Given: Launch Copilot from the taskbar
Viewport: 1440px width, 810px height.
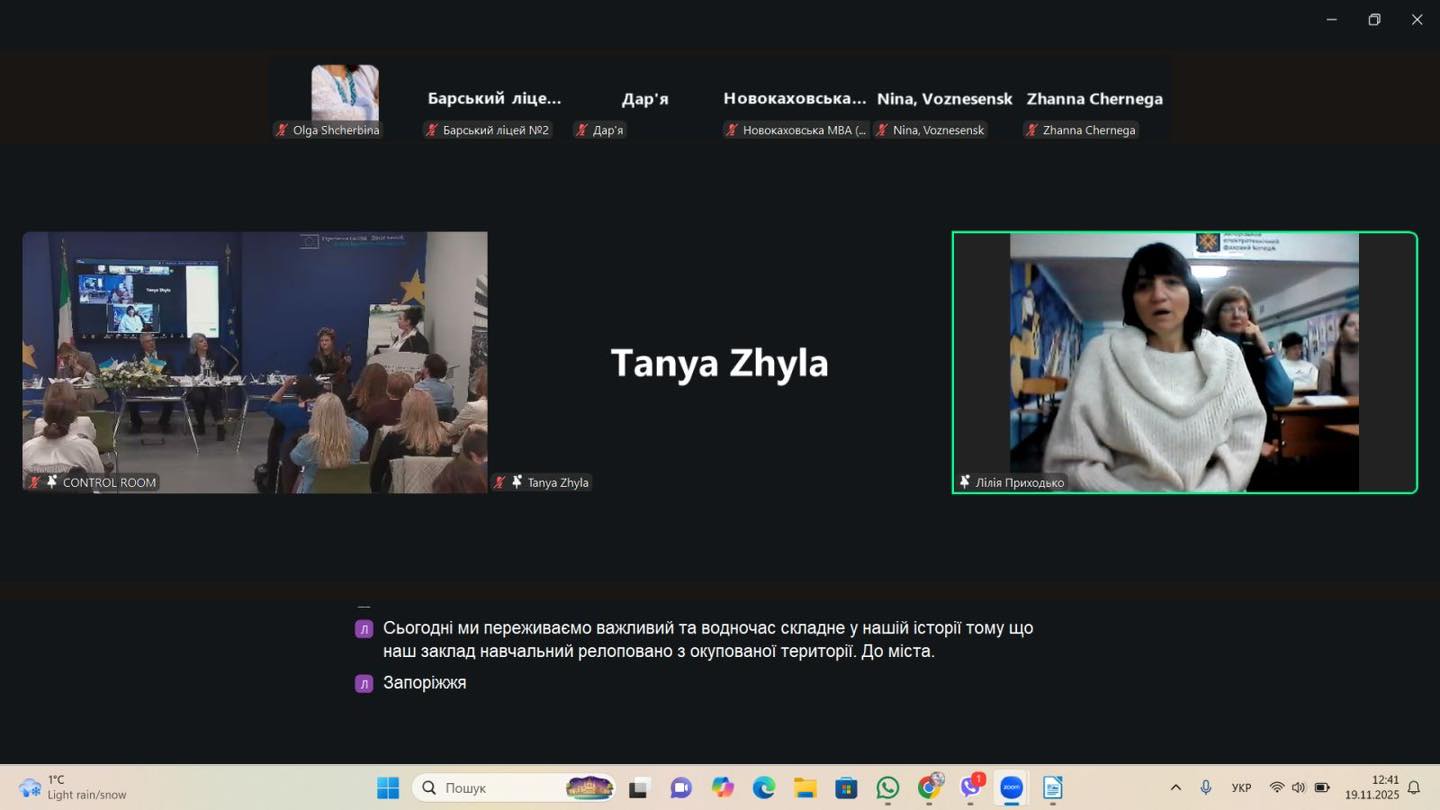Looking at the screenshot, I should tap(723, 788).
